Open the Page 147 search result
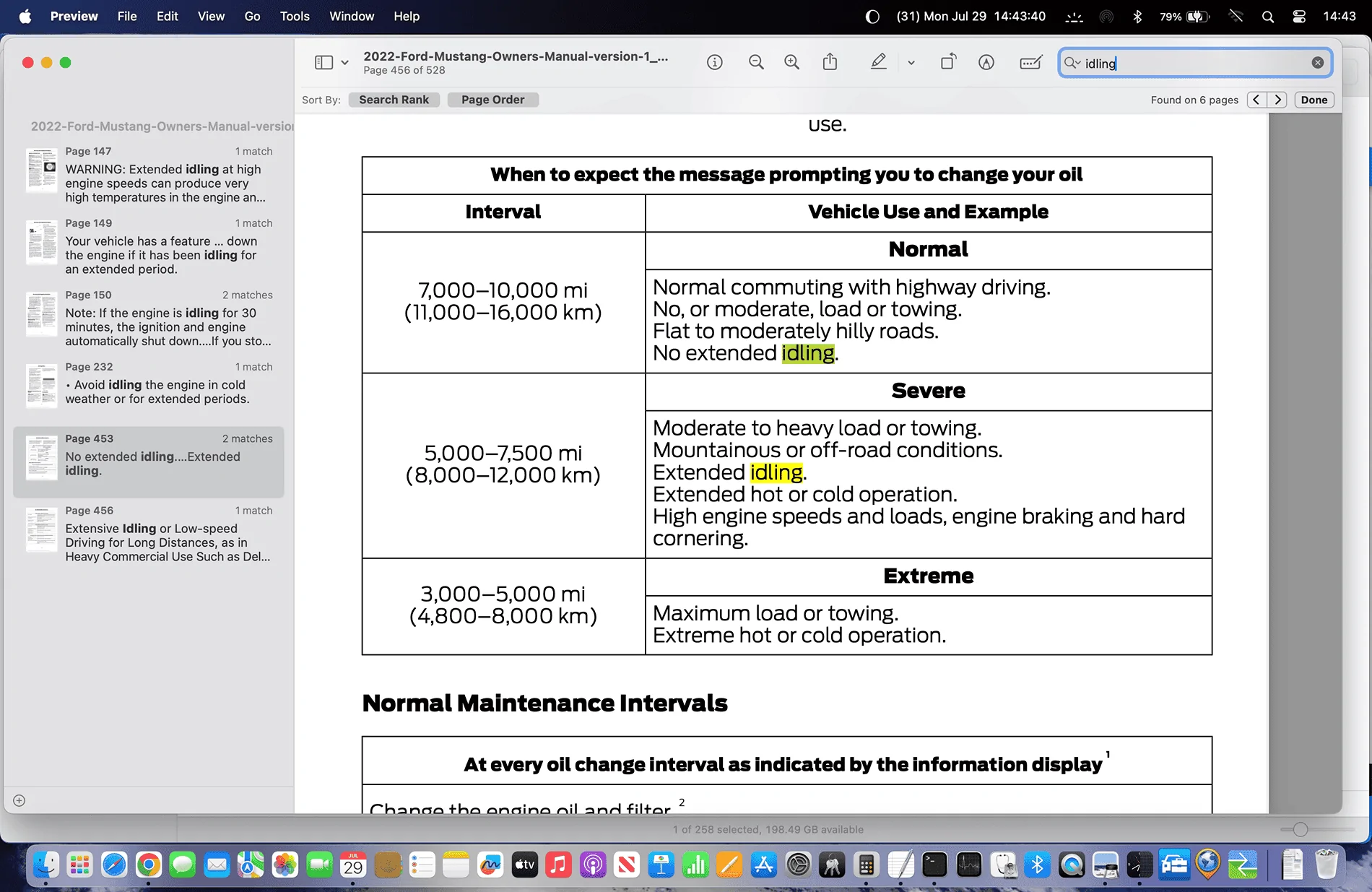The image size is (1372, 892). point(149,175)
